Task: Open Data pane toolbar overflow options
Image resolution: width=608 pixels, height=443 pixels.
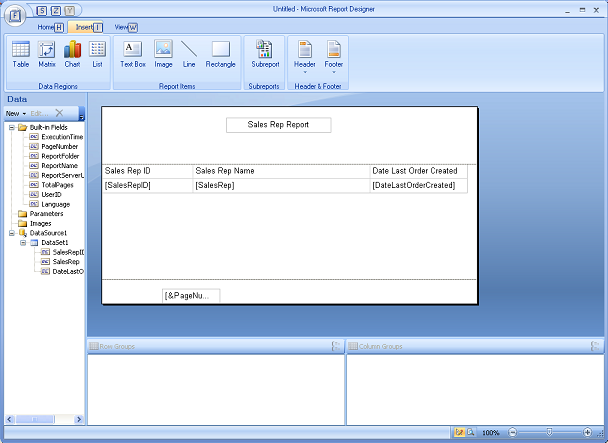Action: [x=81, y=114]
